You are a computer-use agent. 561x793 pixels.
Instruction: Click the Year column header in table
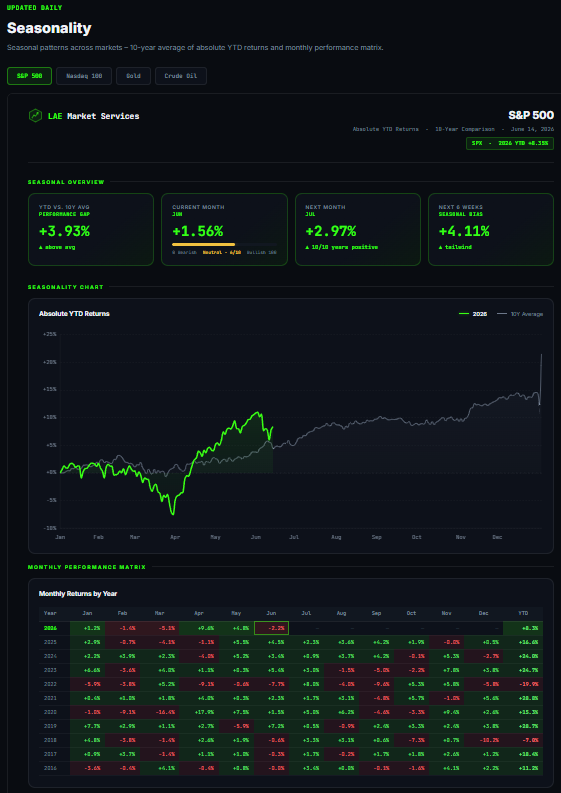(x=50, y=613)
